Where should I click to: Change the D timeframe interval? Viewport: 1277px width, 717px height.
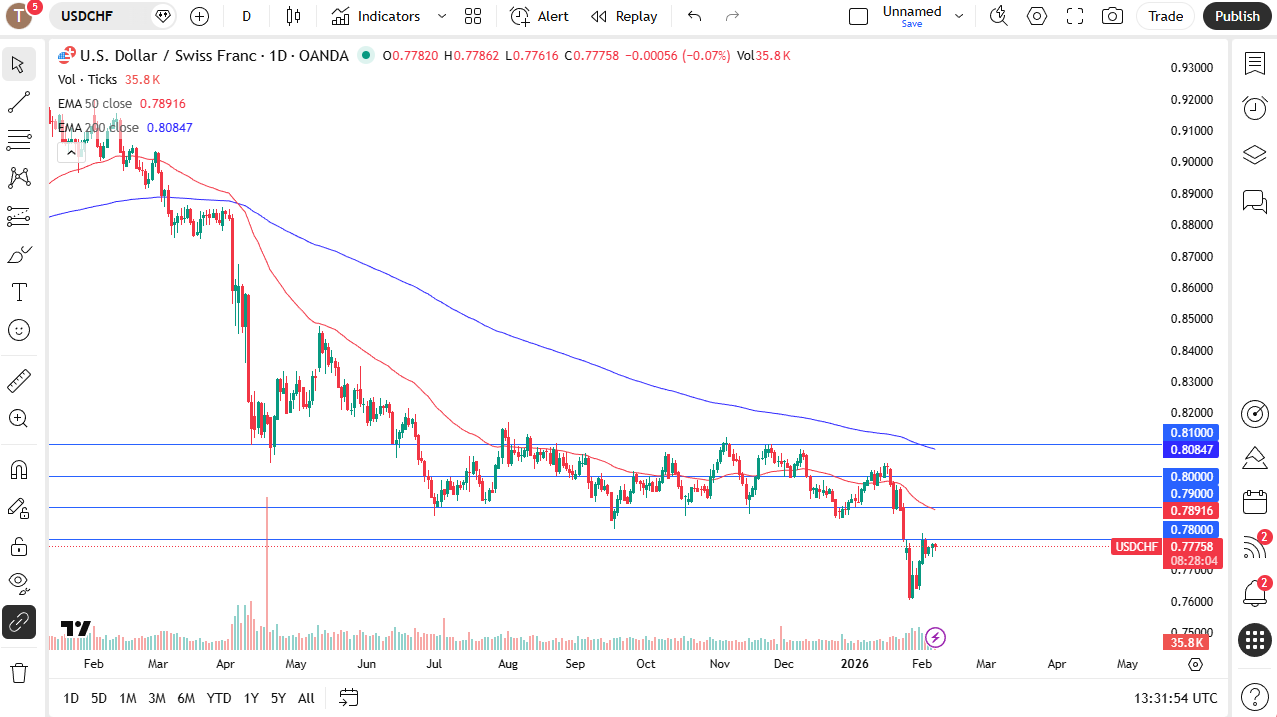246,16
